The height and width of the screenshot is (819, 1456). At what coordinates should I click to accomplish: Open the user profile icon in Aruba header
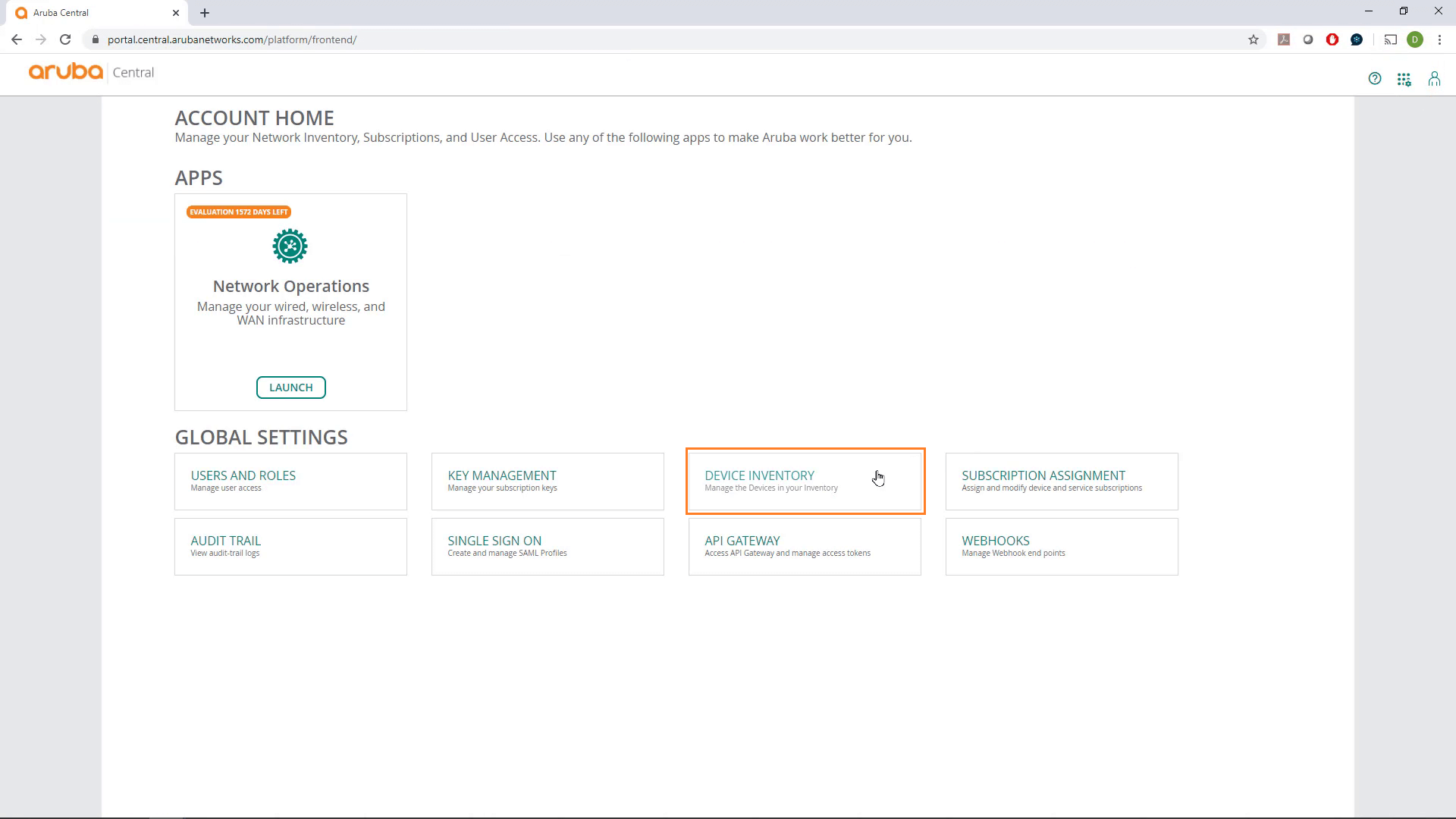tap(1434, 78)
